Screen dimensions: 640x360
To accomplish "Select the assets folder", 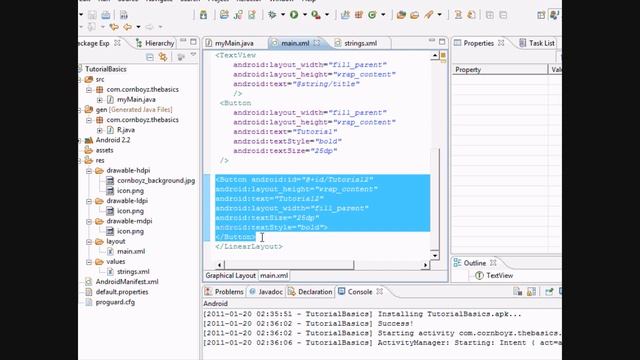I will click(x=104, y=150).
